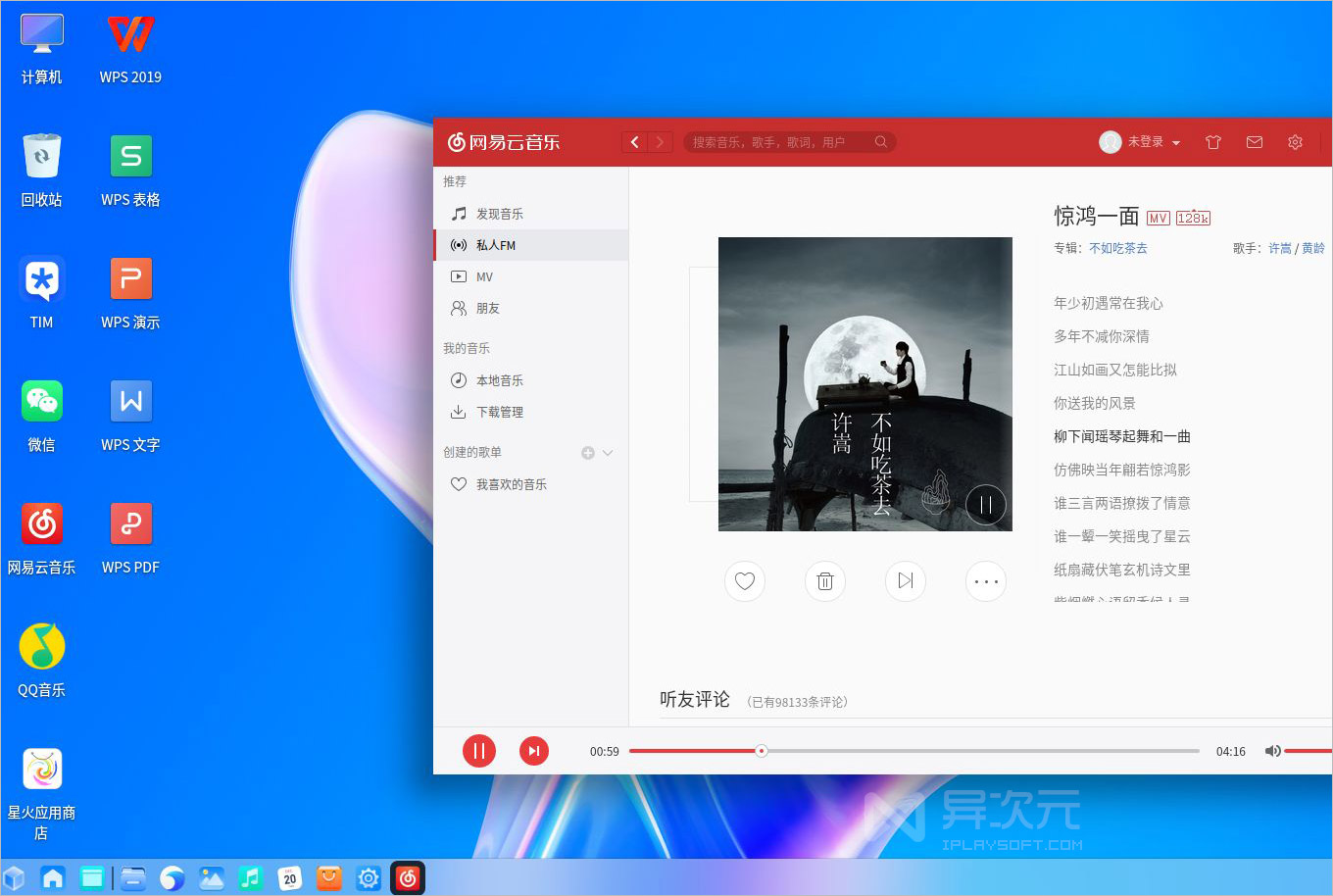Open the mail/message inbox icon
The image size is (1333, 896).
coord(1255,142)
